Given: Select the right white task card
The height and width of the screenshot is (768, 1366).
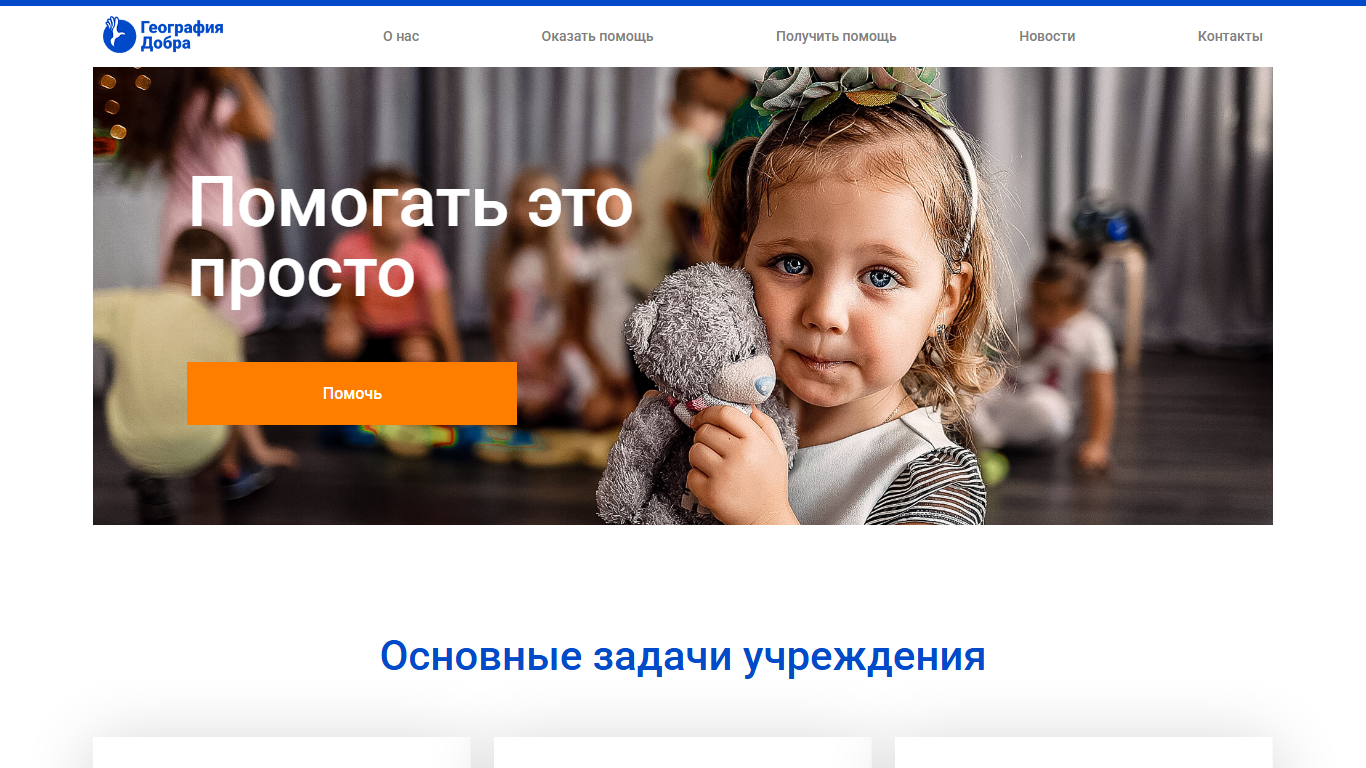Looking at the screenshot, I should tap(1084, 753).
